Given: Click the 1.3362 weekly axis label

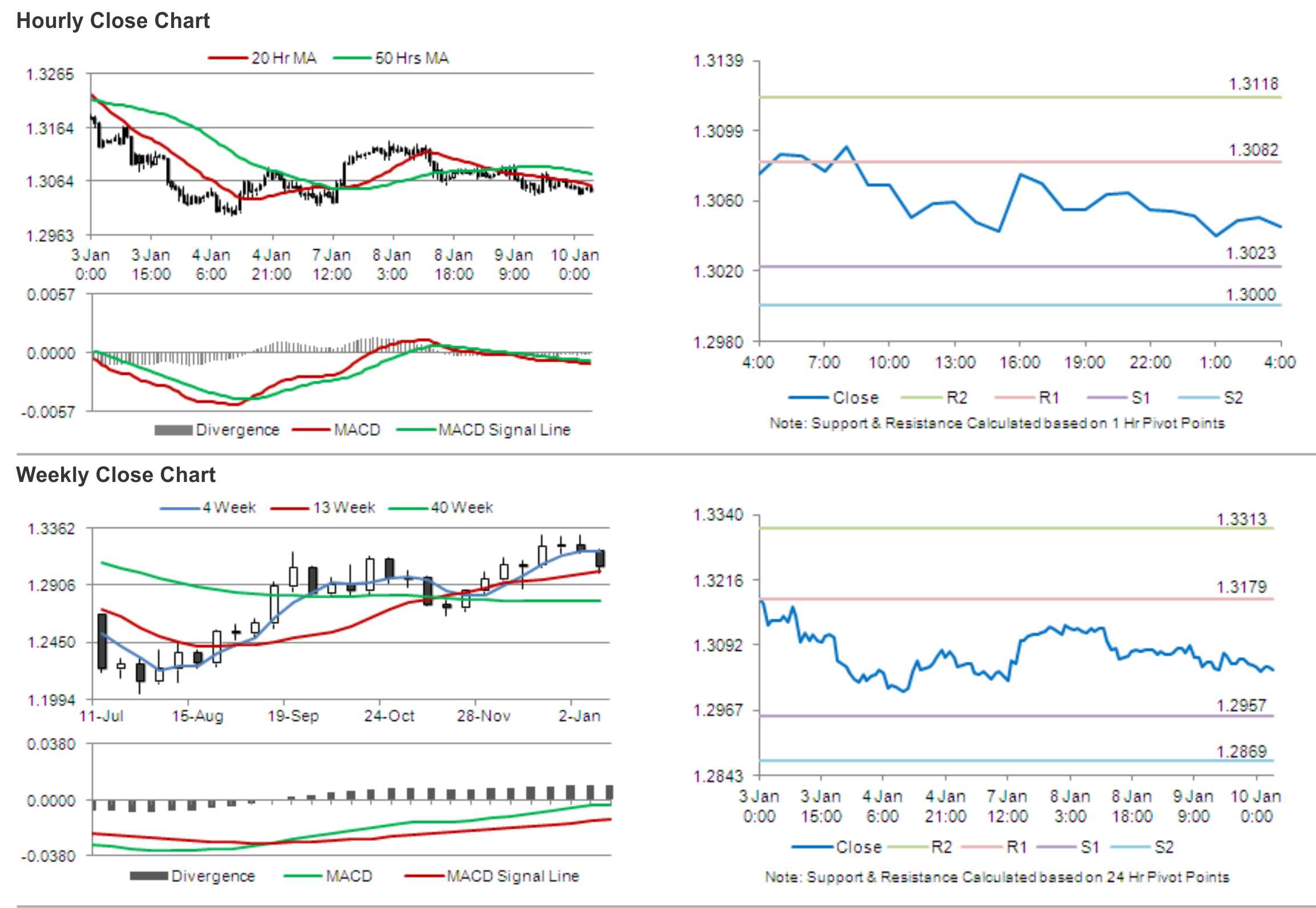Looking at the screenshot, I should click(51, 529).
